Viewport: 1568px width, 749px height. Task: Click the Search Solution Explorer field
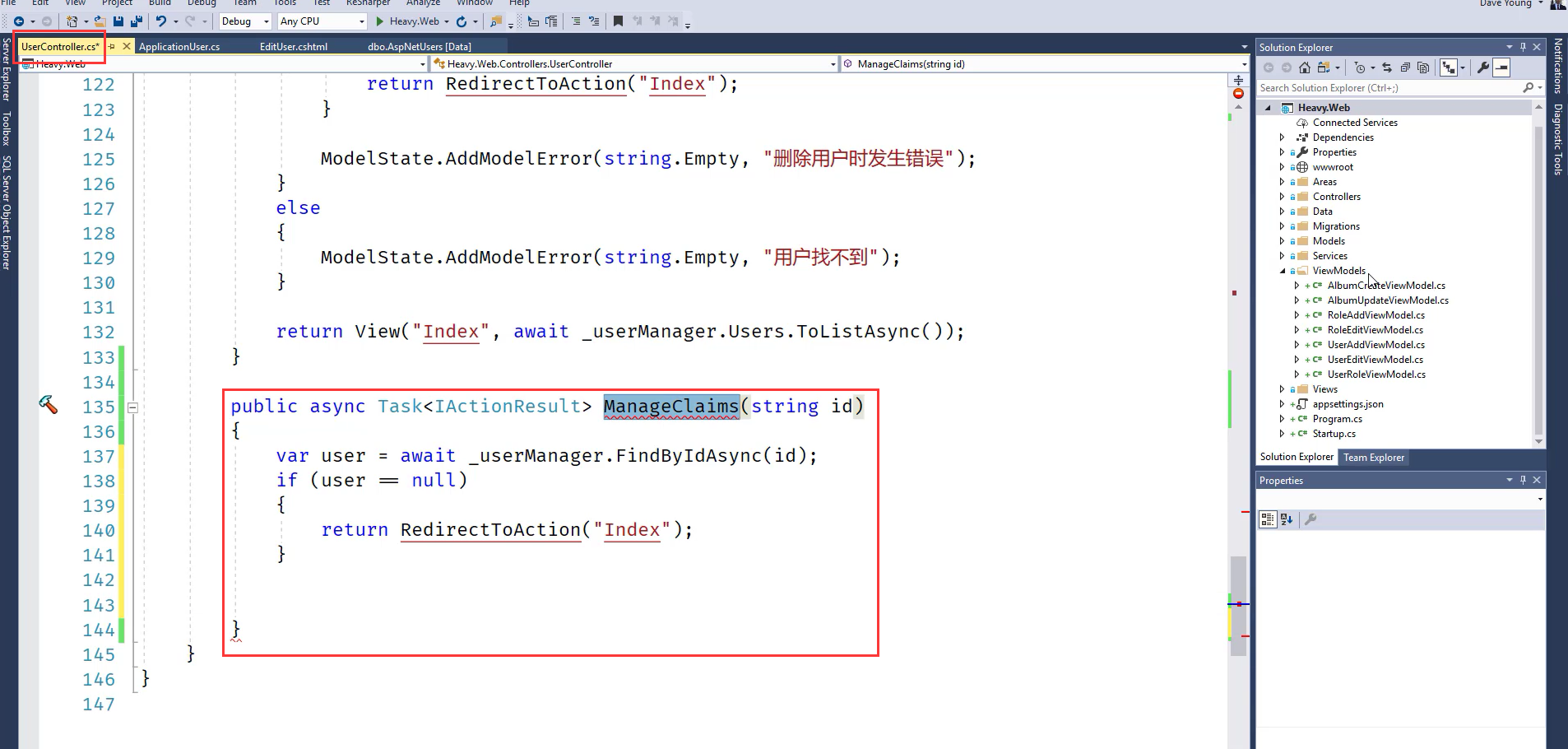(1389, 88)
